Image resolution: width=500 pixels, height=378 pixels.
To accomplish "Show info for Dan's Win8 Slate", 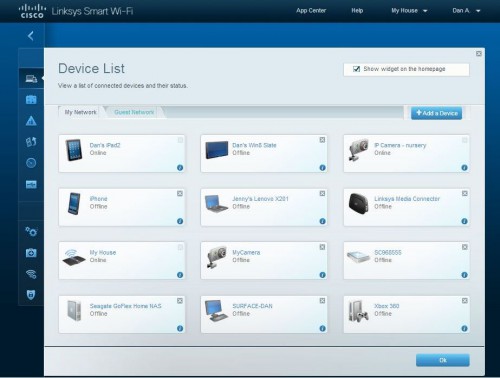I will [x=322, y=168].
